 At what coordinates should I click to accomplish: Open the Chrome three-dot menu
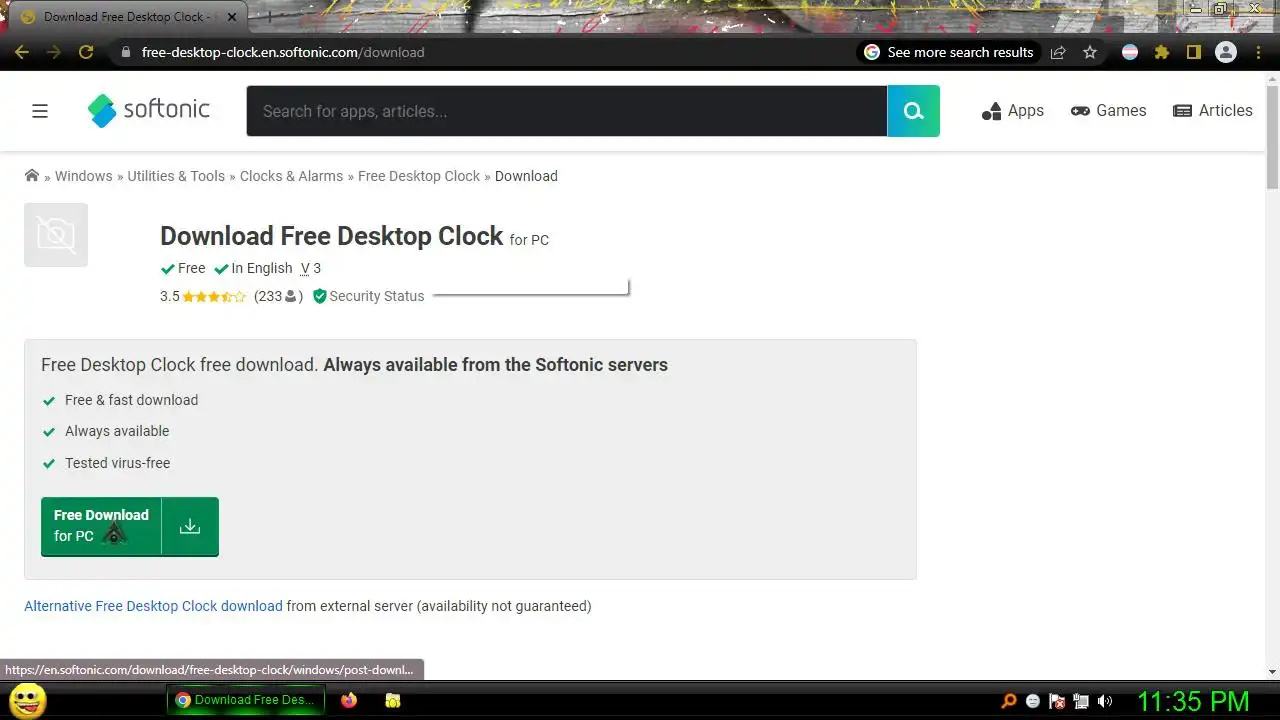(x=1258, y=52)
